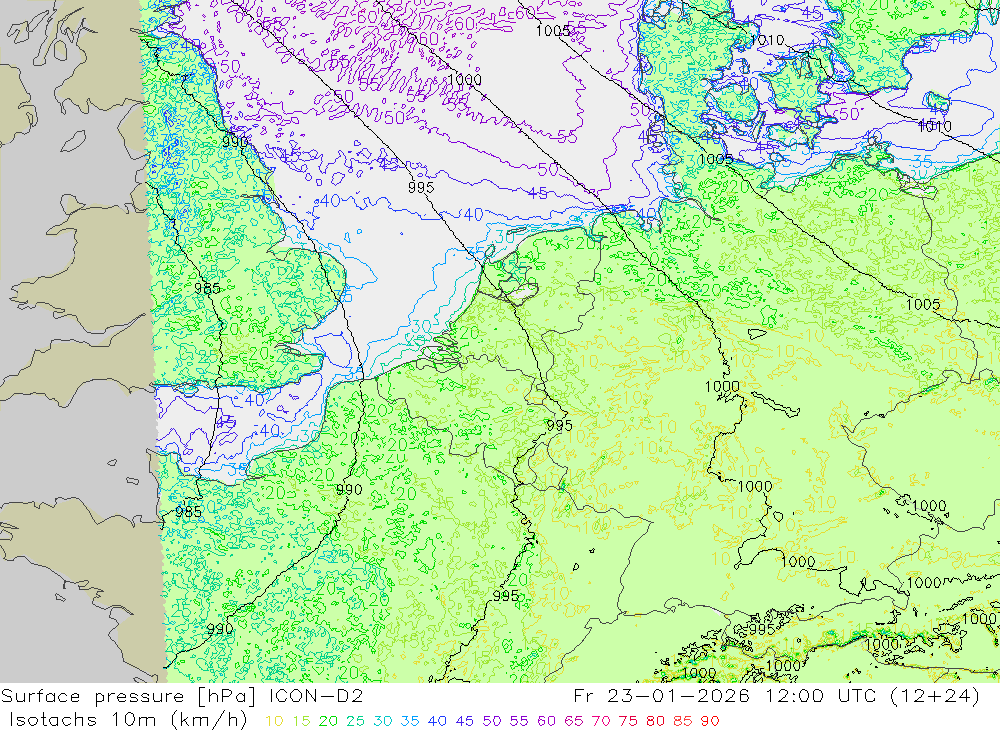Click the 45 value in the isotach legend

tap(464, 721)
